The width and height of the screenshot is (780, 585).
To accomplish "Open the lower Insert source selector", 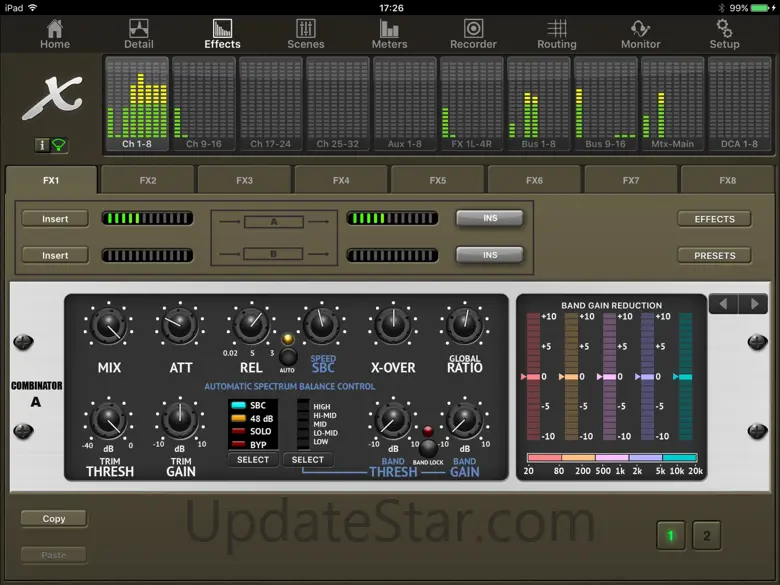I will point(55,255).
